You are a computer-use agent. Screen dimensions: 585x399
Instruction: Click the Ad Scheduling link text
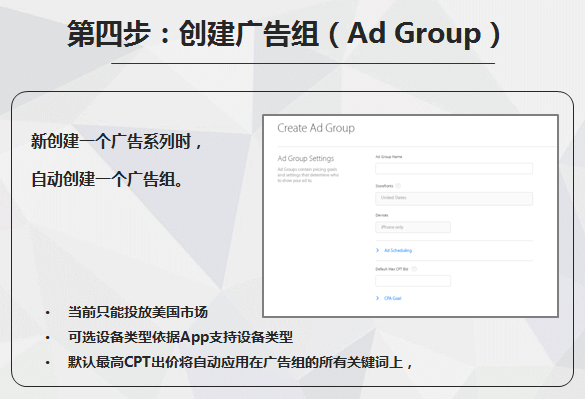point(398,250)
